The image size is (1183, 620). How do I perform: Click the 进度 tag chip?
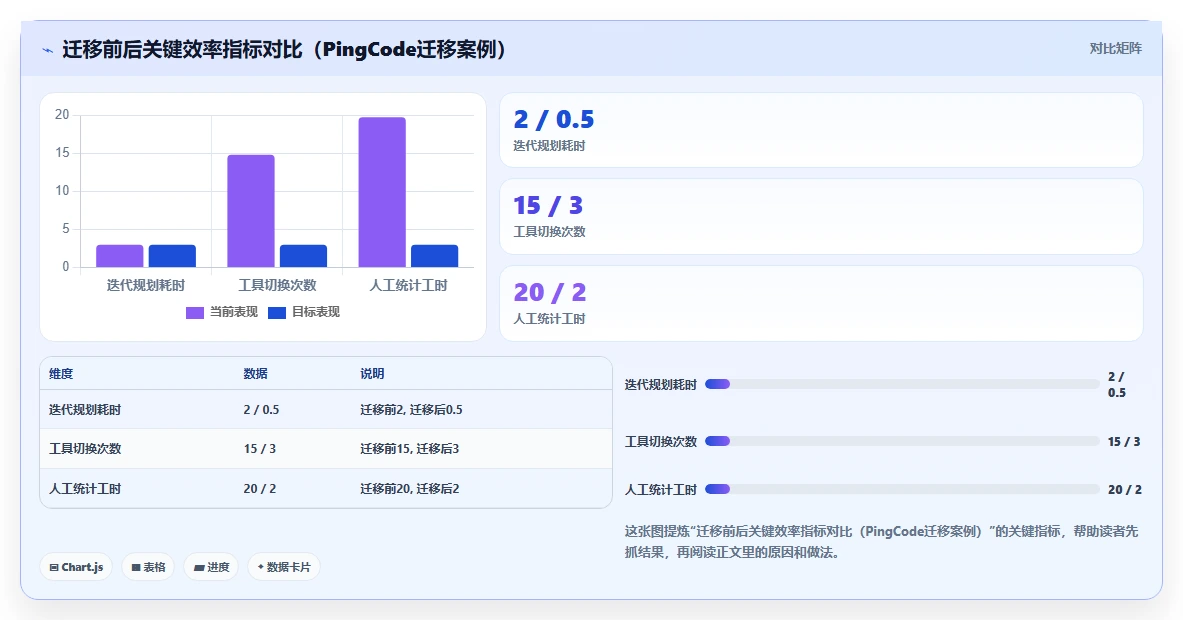tap(211, 567)
